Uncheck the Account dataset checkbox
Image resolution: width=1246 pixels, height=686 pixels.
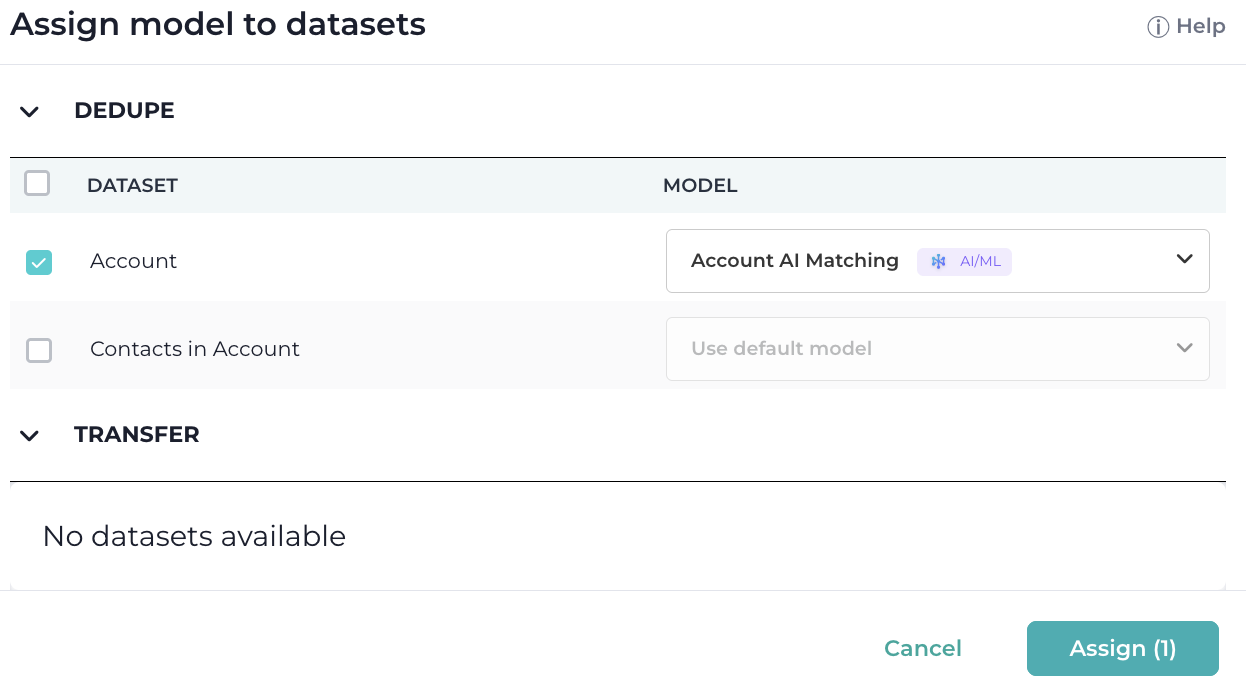[39, 262]
